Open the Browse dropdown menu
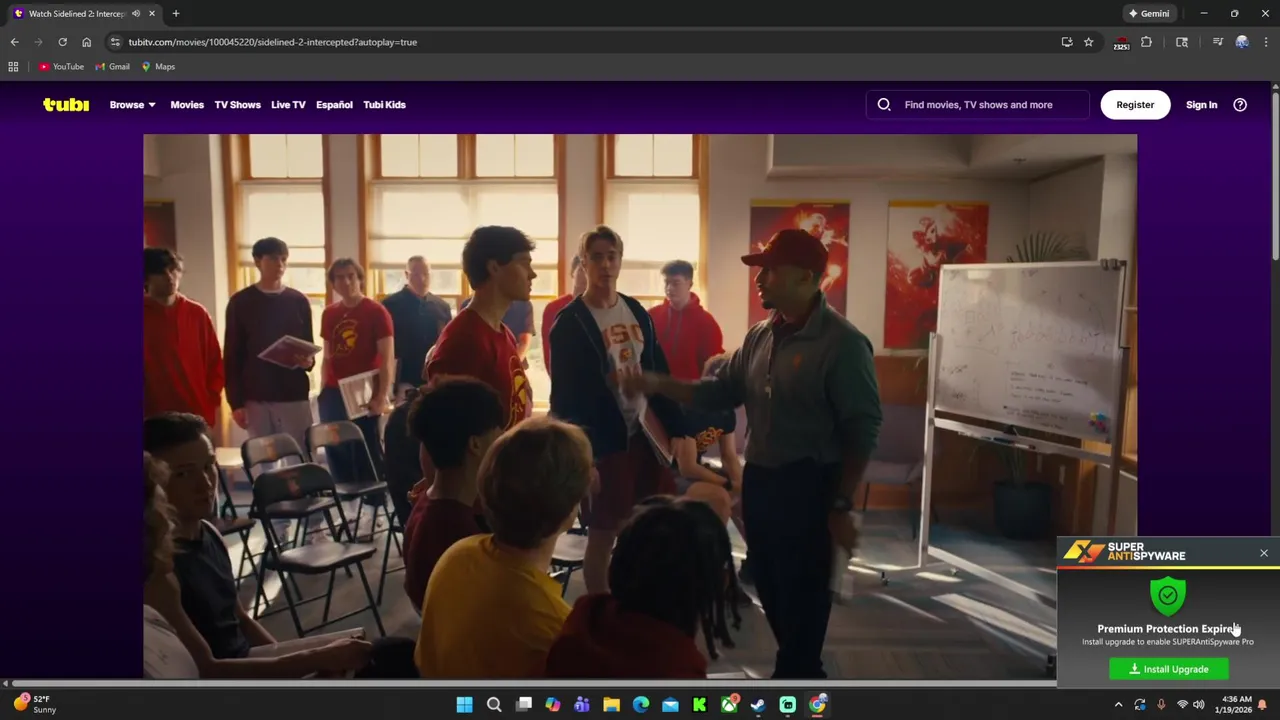Image resolution: width=1280 pixels, height=720 pixels. (133, 104)
